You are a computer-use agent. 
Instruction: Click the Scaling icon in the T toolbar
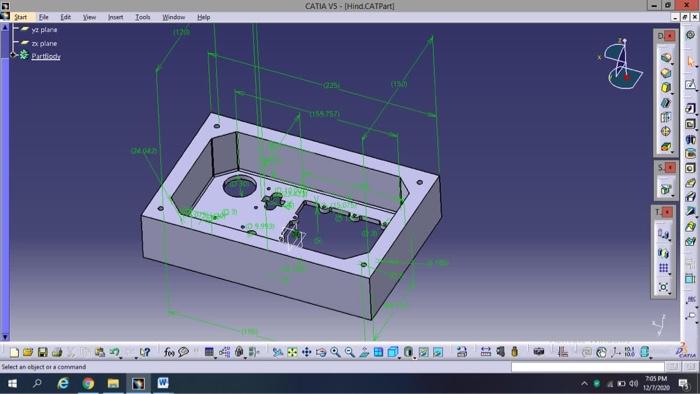pyautogui.click(x=663, y=287)
